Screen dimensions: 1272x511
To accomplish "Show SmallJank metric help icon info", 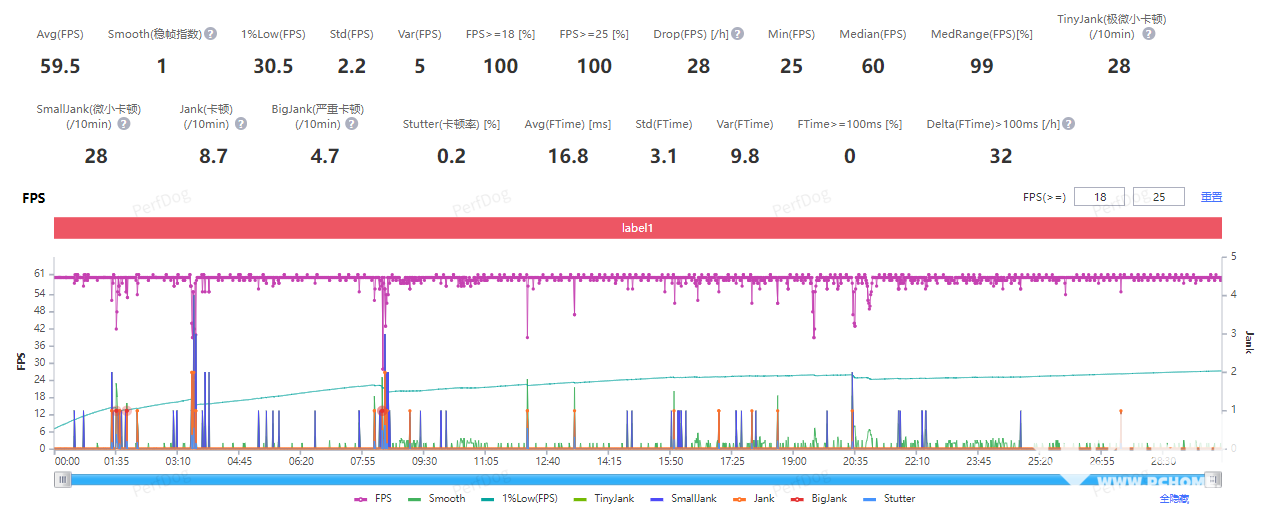I will pyautogui.click(x=124, y=124).
